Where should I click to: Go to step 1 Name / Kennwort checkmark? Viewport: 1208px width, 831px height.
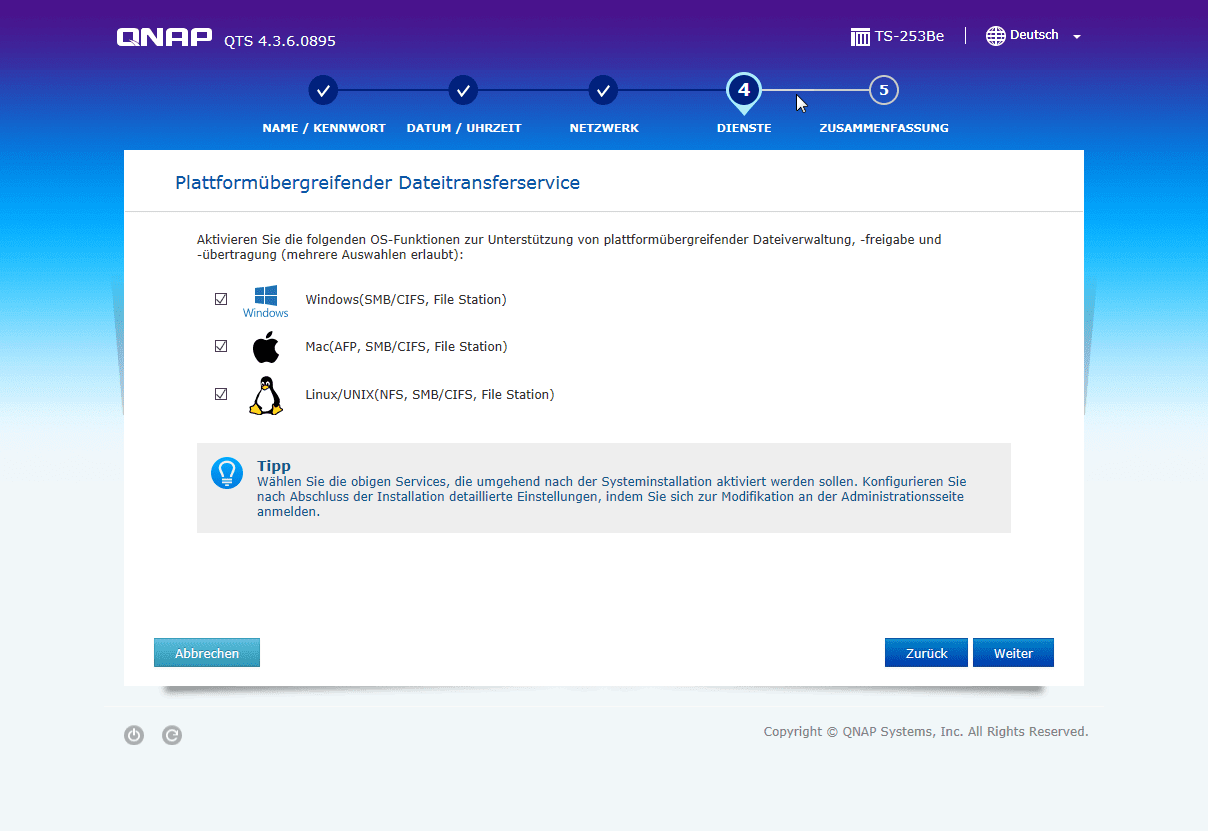click(x=323, y=90)
